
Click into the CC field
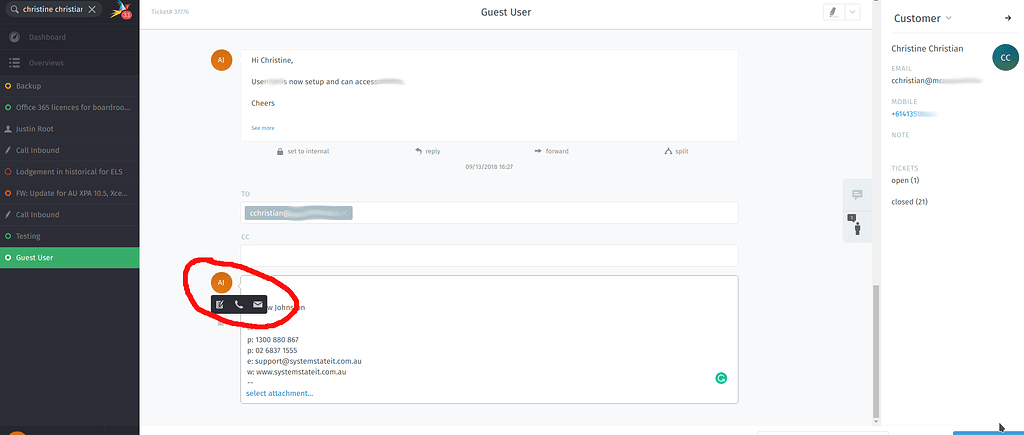coord(489,255)
